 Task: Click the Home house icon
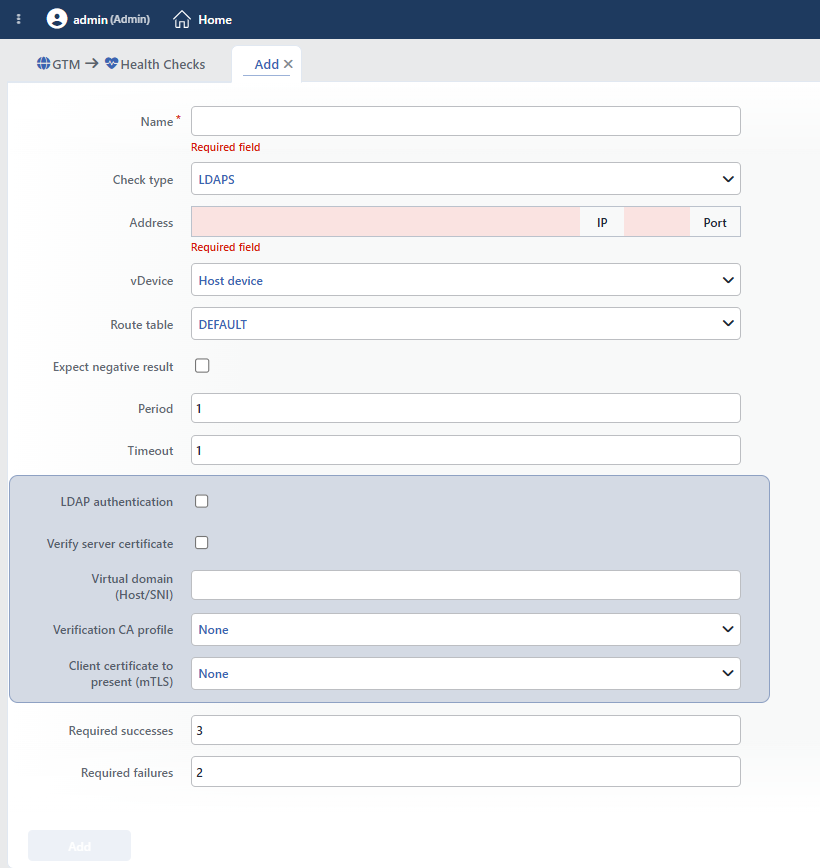[x=182, y=19]
